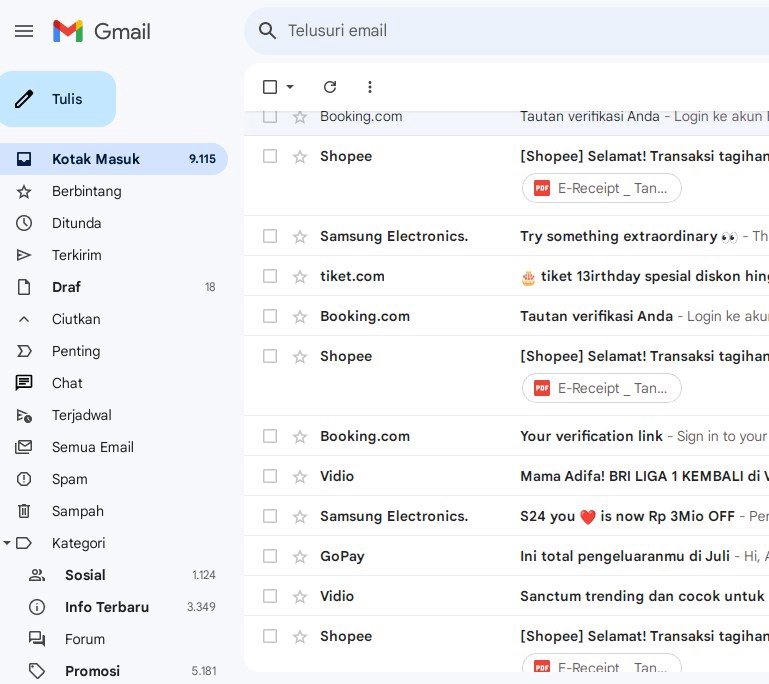Star the Samsung S24 email
769x684 pixels.
300,516
